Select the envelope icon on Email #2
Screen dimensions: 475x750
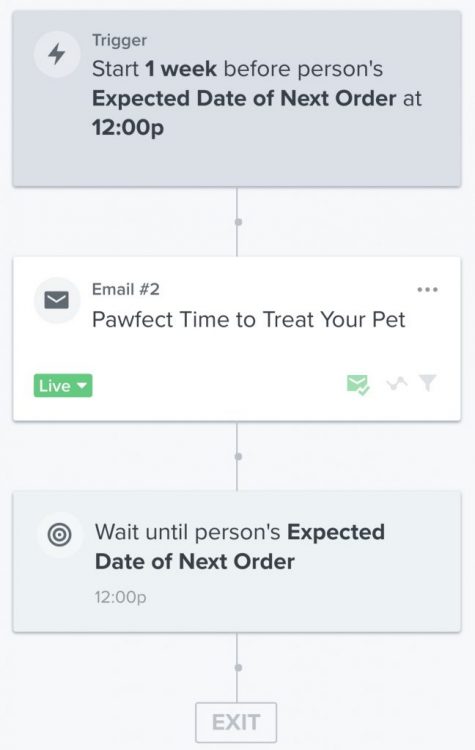tap(56, 300)
